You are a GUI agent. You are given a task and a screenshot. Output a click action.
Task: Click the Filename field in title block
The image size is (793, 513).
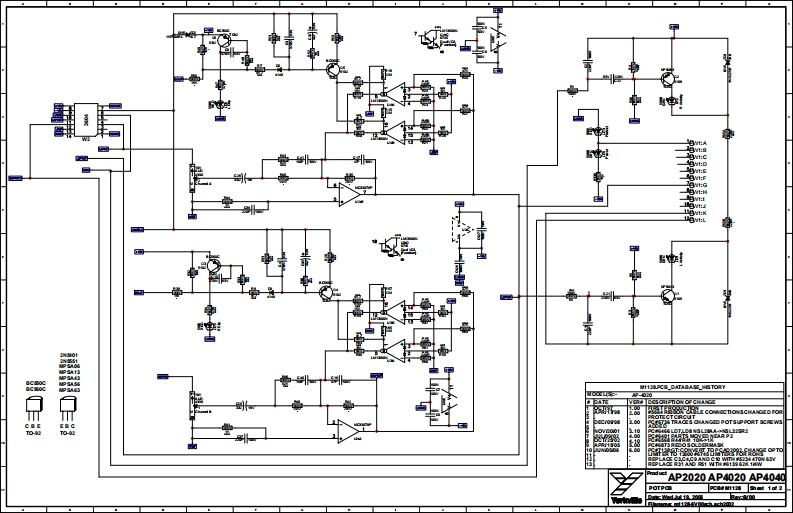coord(689,505)
